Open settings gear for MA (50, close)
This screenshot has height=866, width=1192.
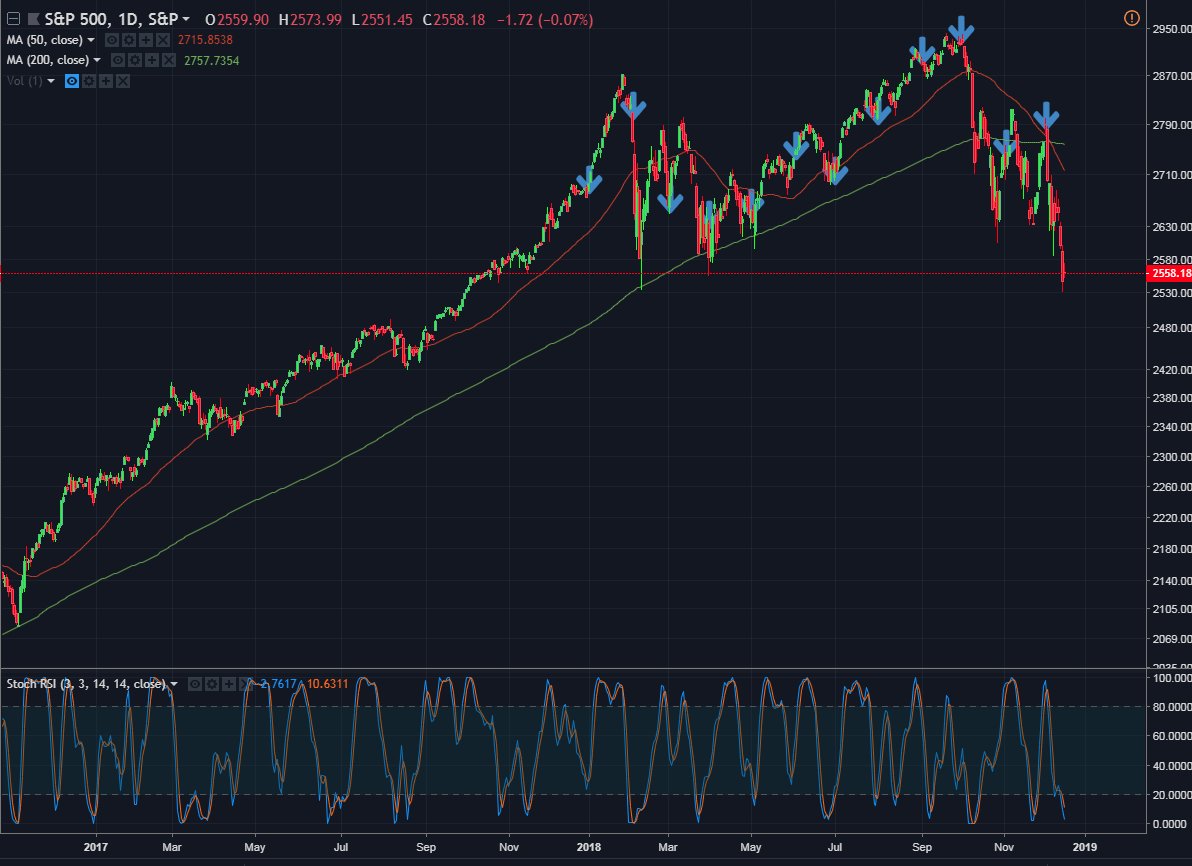[x=128, y=40]
